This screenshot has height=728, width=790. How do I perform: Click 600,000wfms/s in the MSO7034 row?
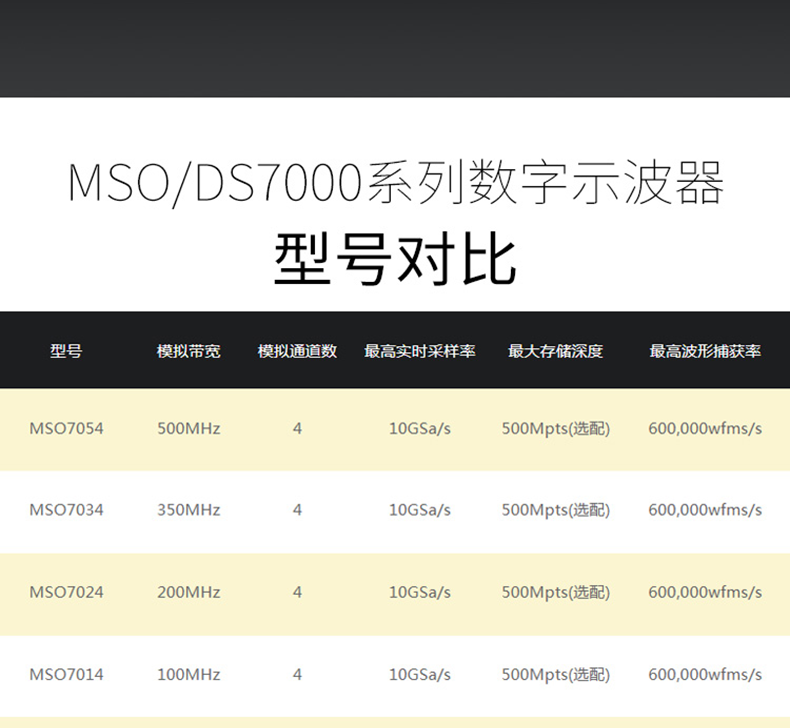click(x=705, y=510)
